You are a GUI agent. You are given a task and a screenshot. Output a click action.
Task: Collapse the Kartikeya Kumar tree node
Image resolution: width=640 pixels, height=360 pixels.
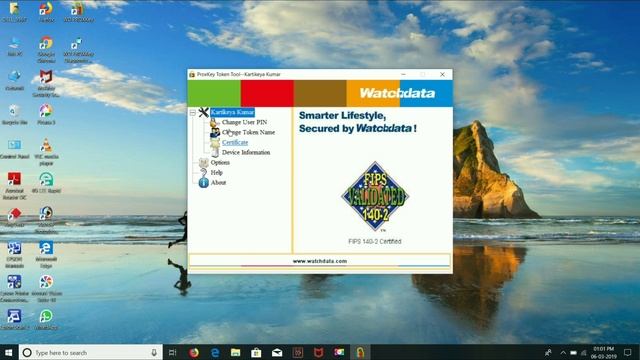(x=193, y=113)
